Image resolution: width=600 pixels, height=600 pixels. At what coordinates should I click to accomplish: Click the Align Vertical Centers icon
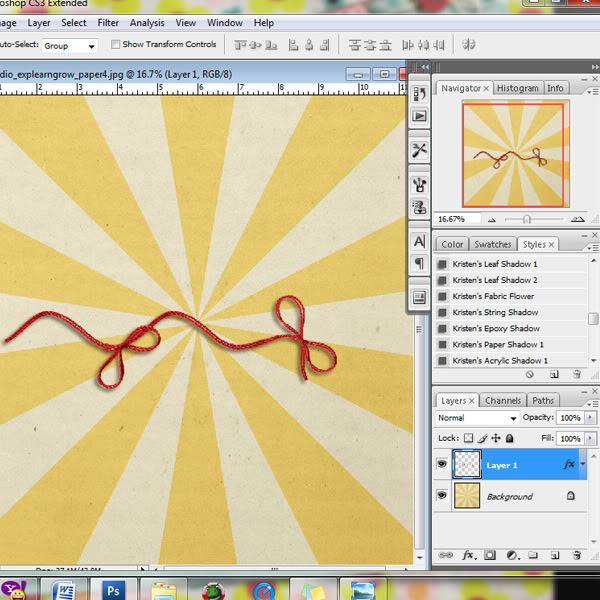pyautogui.click(x=256, y=46)
